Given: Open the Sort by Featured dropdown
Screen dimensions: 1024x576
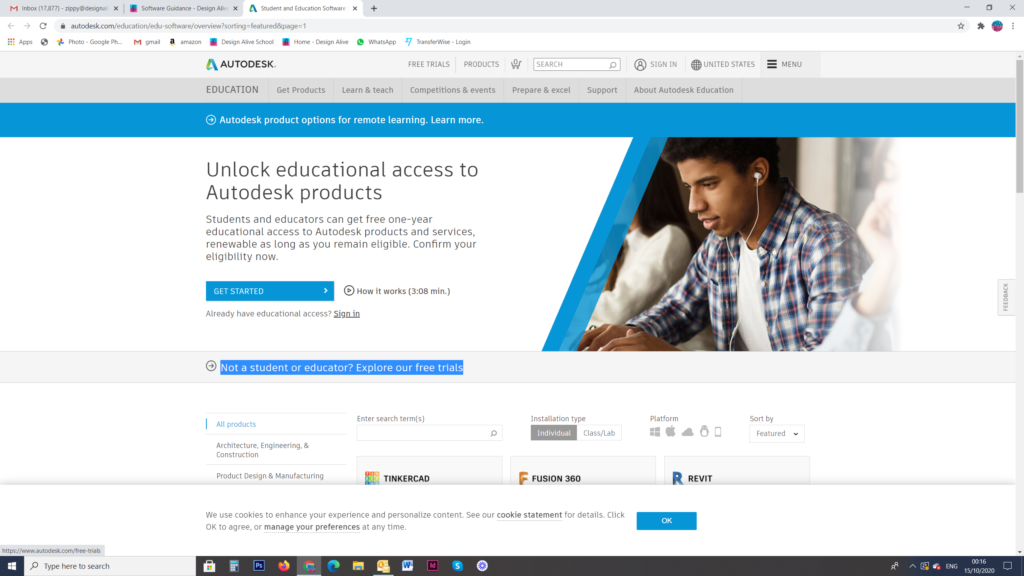Looking at the screenshot, I should tap(776, 434).
